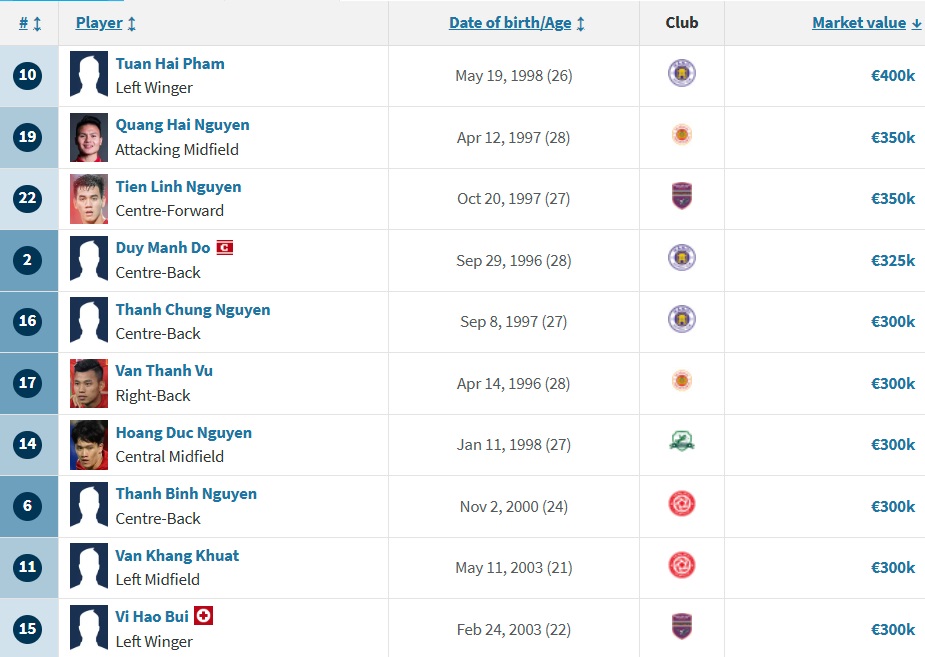Click Van Thanh Vu's club crest icon
The image size is (925, 657).
[x=681, y=380]
